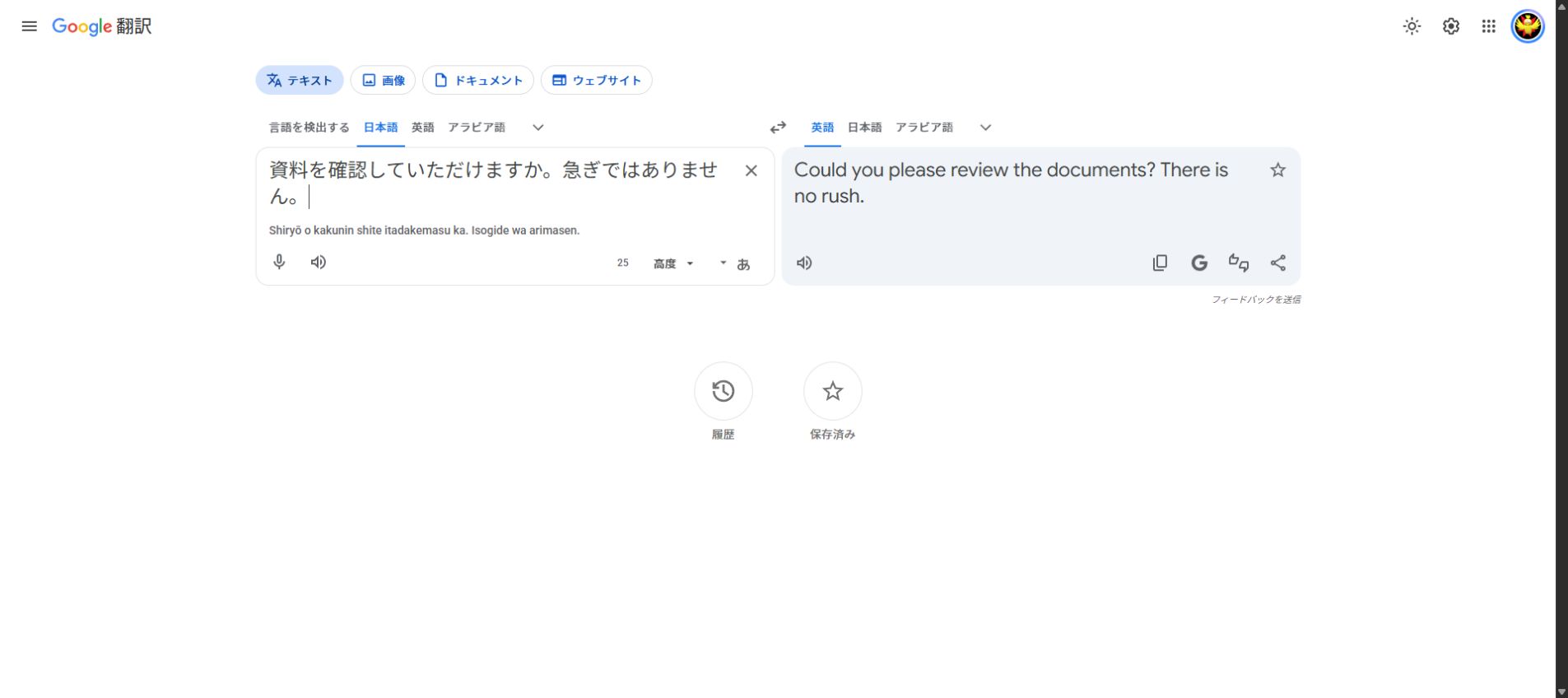Switch to ドキュメント translation mode
The height and width of the screenshot is (698, 1568).
[478, 80]
